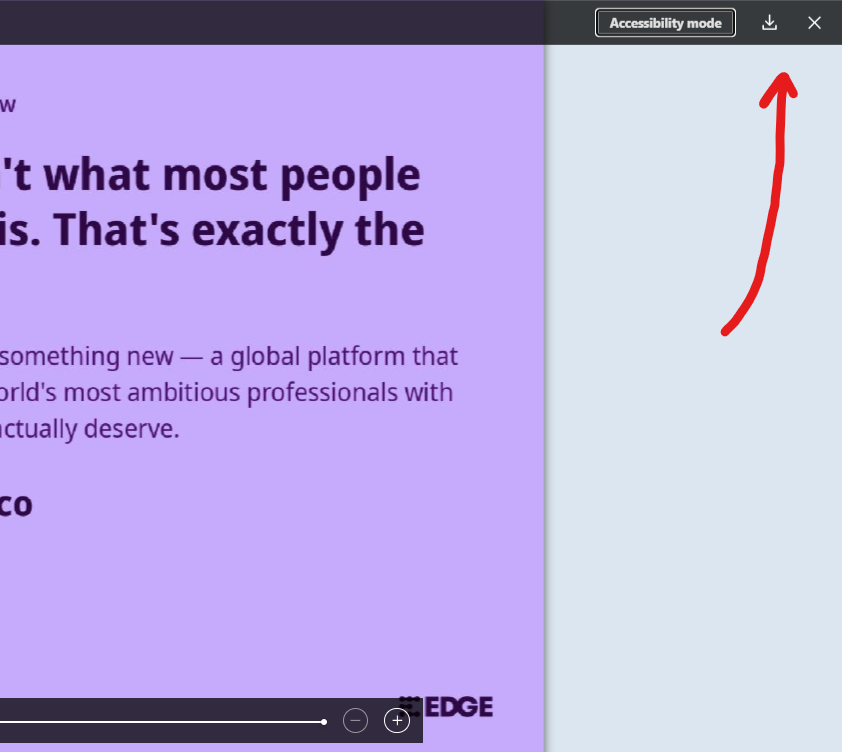Zoom in with the plus icon
Image resolution: width=842 pixels, height=752 pixels.
[397, 720]
